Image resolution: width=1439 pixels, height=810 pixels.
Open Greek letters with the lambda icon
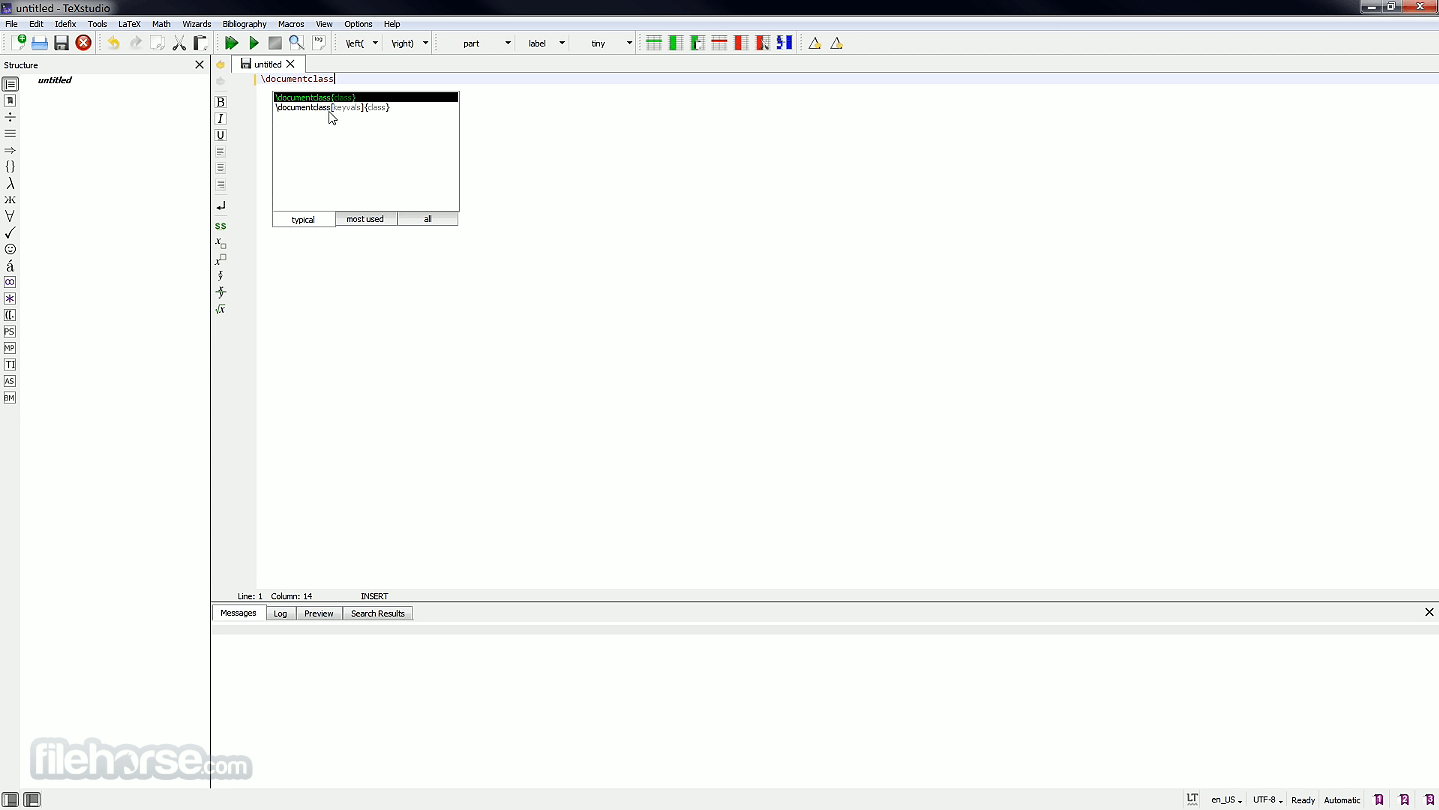click(10, 183)
